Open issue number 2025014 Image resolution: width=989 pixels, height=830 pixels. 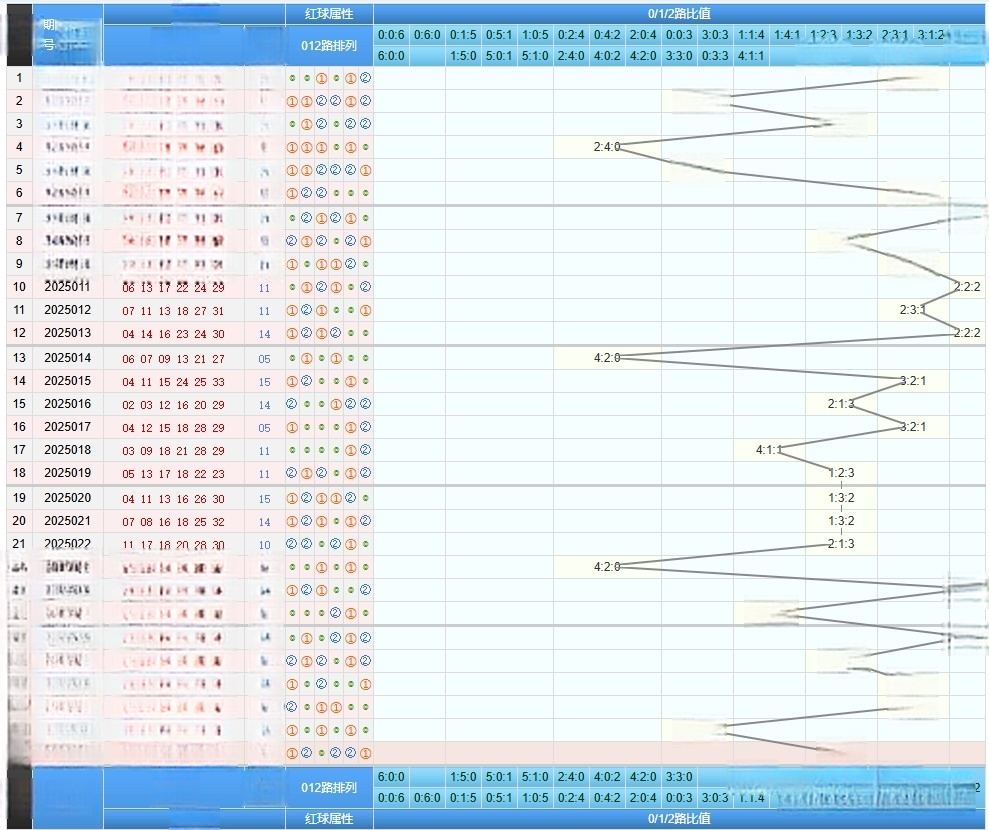click(x=67, y=358)
